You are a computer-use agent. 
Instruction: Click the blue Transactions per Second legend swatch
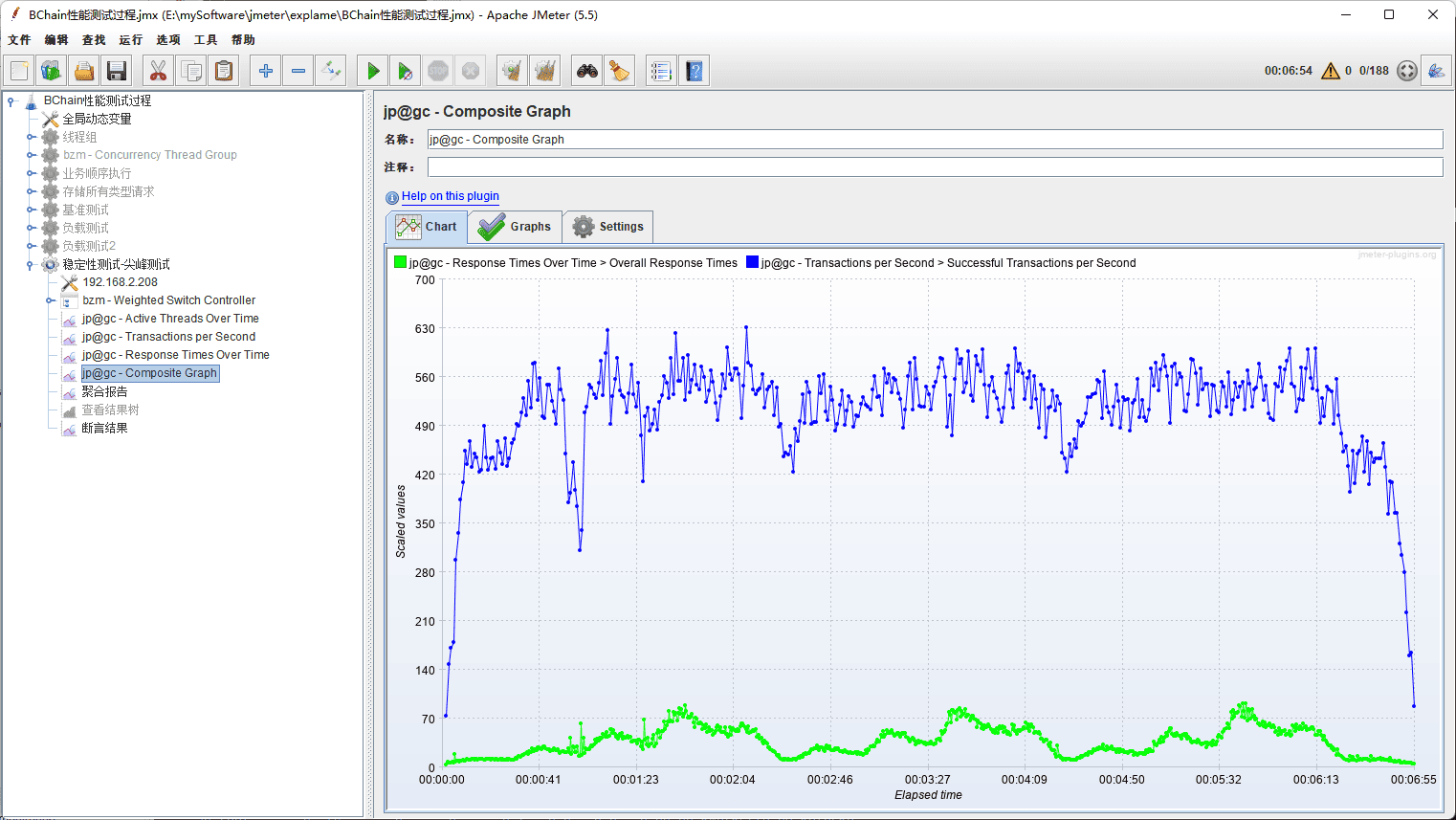pyautogui.click(x=752, y=262)
